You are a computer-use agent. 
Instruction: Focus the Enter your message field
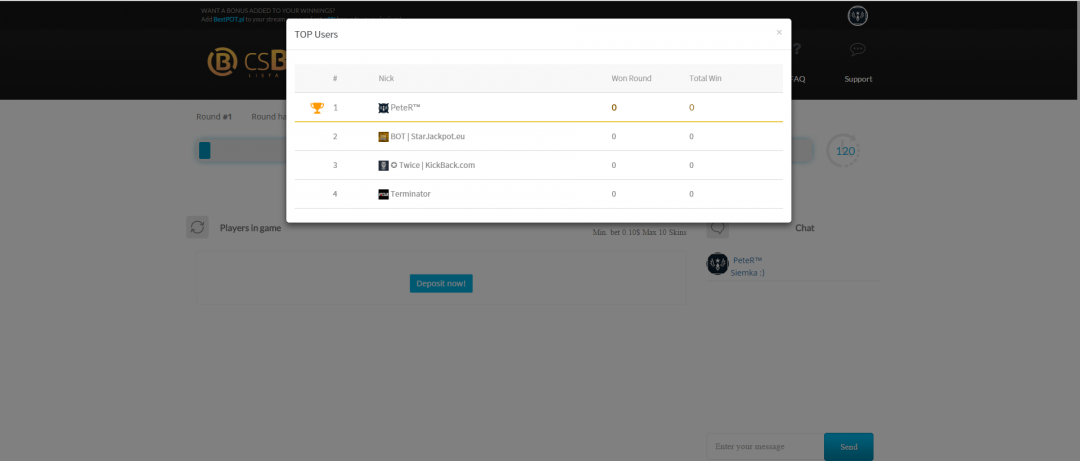[x=763, y=446]
